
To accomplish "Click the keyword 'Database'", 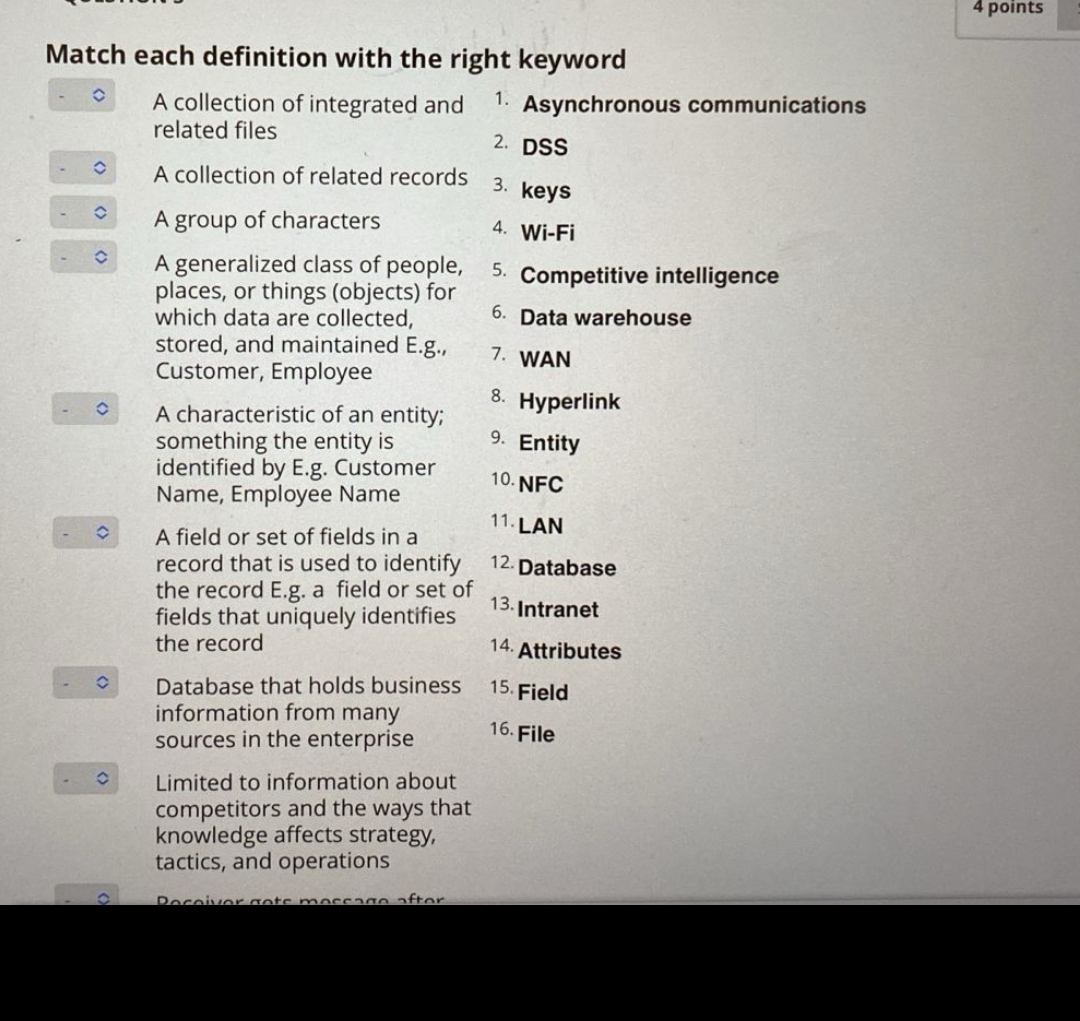I will click(x=567, y=568).
